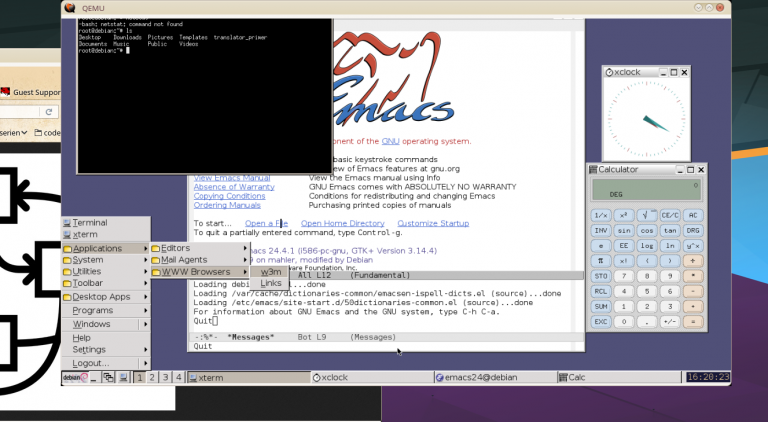Viewport: 768px width, 422px height.
Task: Expand the Mail Agents submenu
Action: tap(200, 260)
